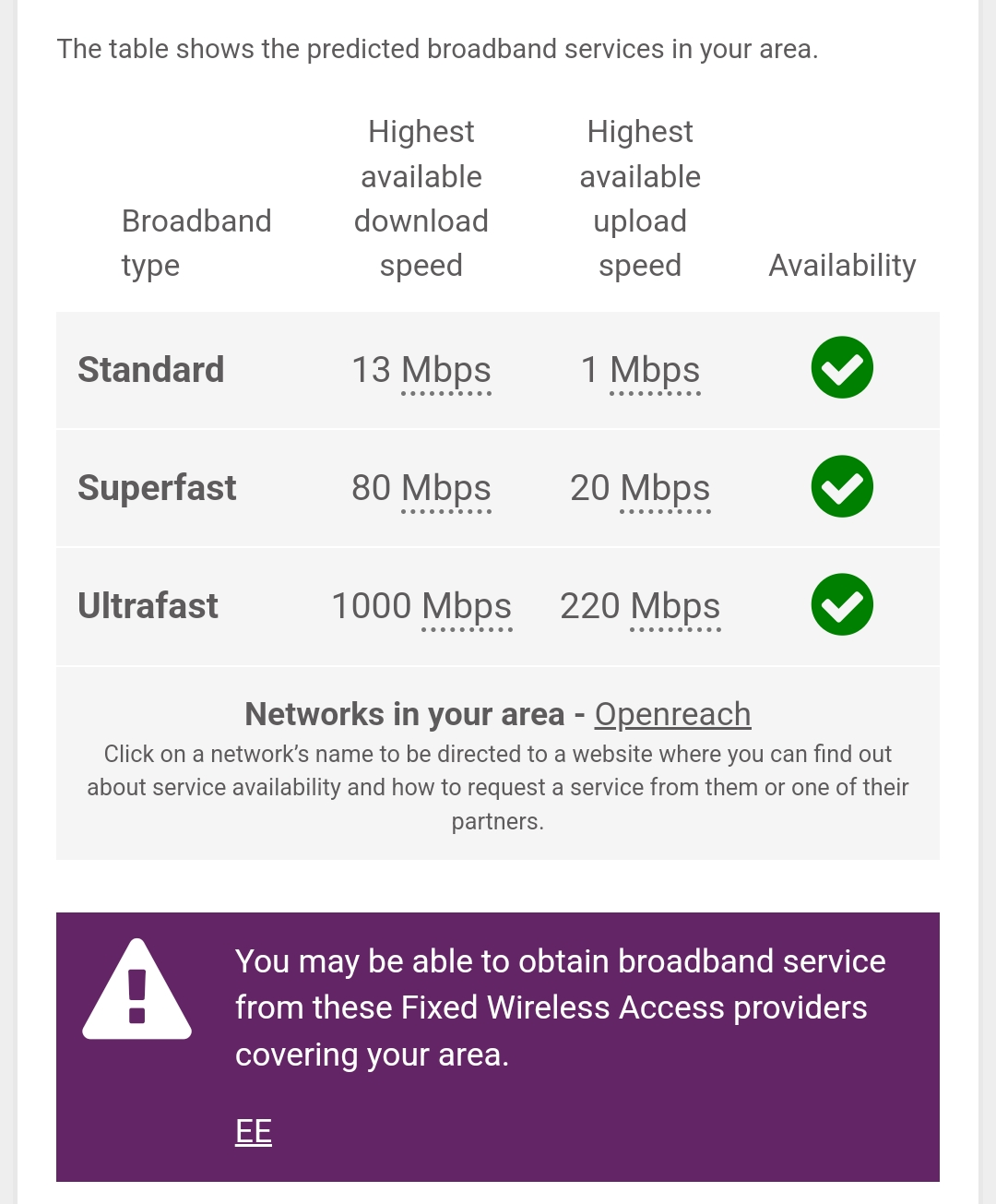
Task: Click the Ultrafast availability checkmark icon
Action: [x=842, y=605]
